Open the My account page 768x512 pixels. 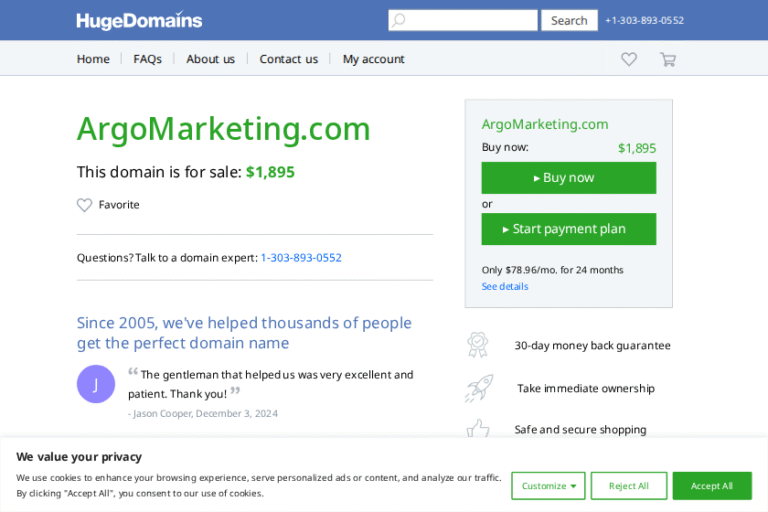(x=373, y=59)
